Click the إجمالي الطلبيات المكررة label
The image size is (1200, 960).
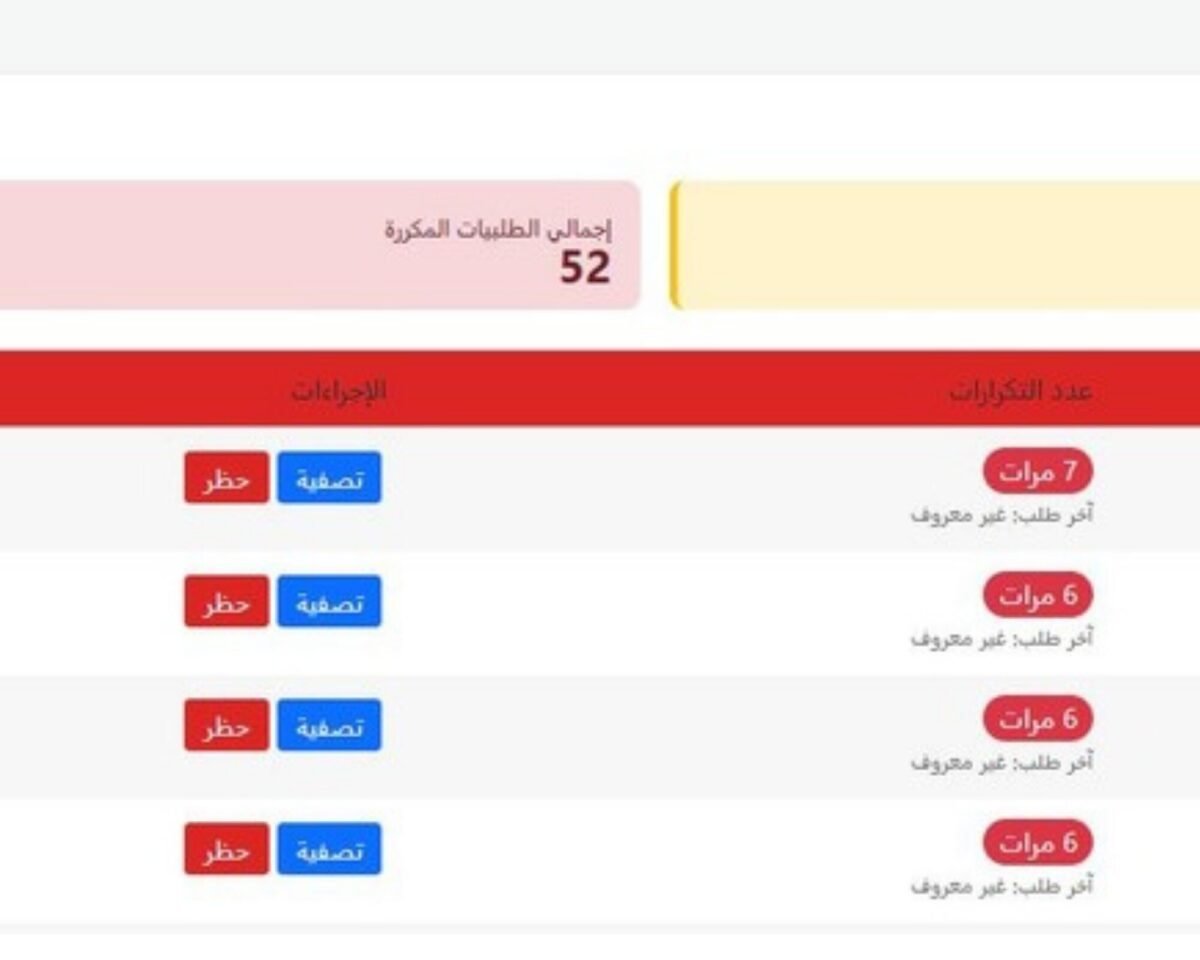pyautogui.click(x=498, y=229)
